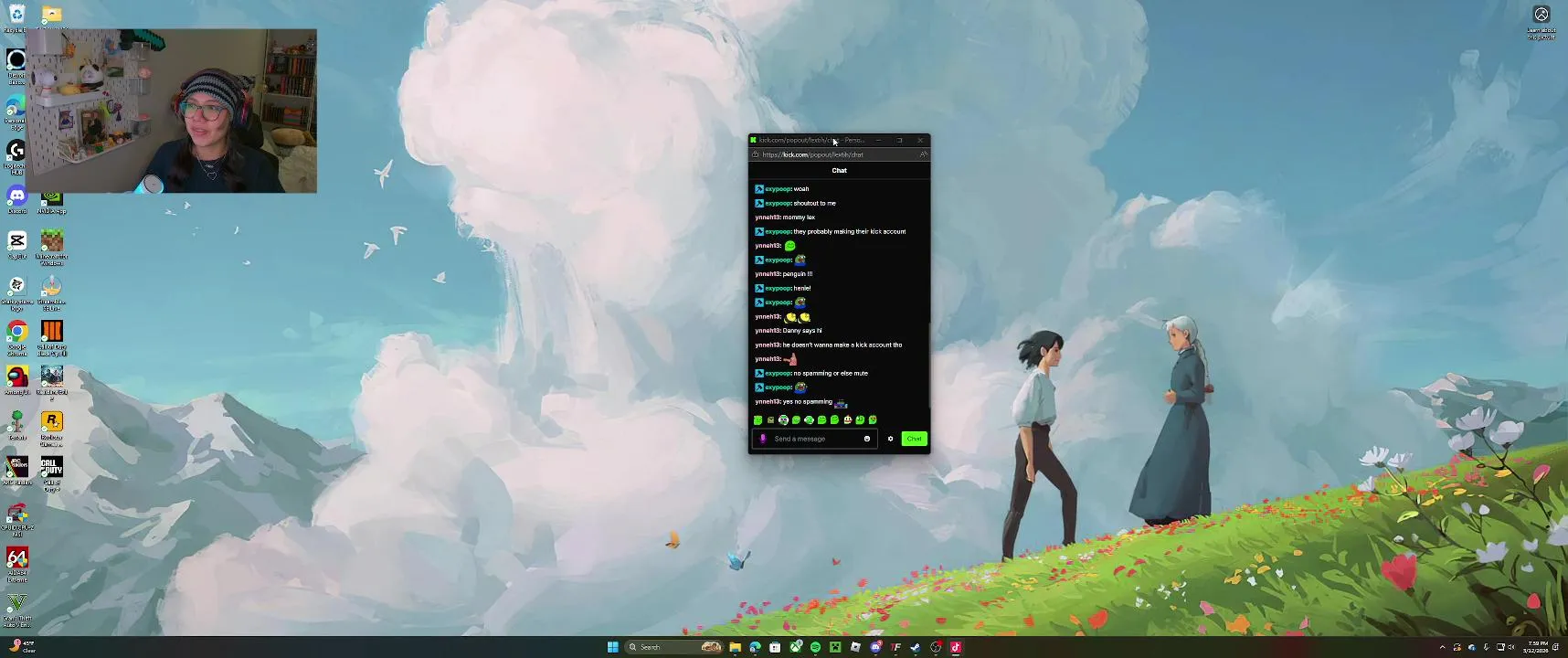The width and height of the screenshot is (1568, 658).
Task: Click message "he doesn't wanna make a kick account tho"
Action: click(842, 345)
